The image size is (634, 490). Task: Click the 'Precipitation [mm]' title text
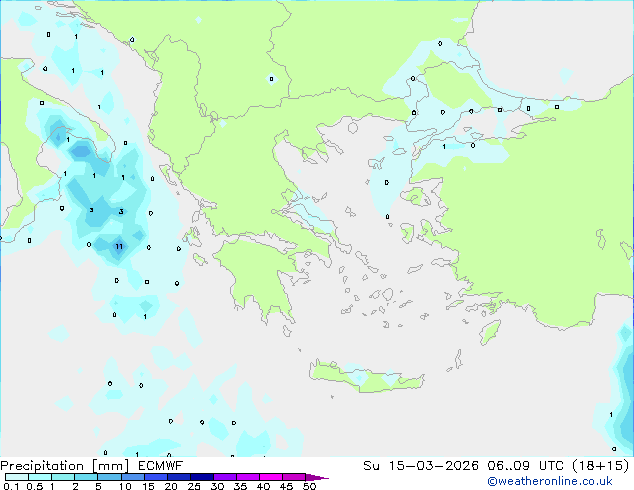pyautogui.click(x=65, y=466)
